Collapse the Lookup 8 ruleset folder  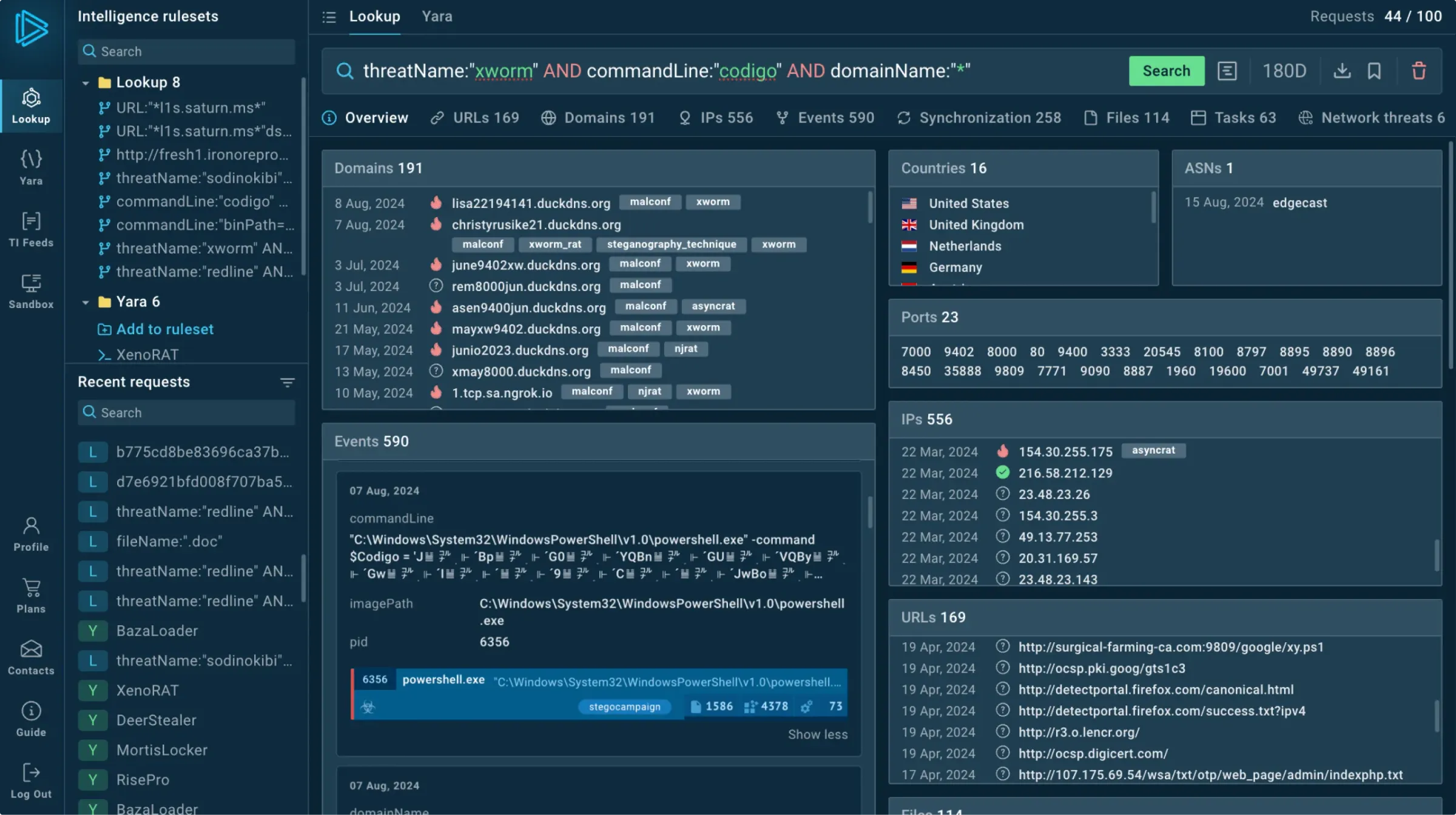86,82
